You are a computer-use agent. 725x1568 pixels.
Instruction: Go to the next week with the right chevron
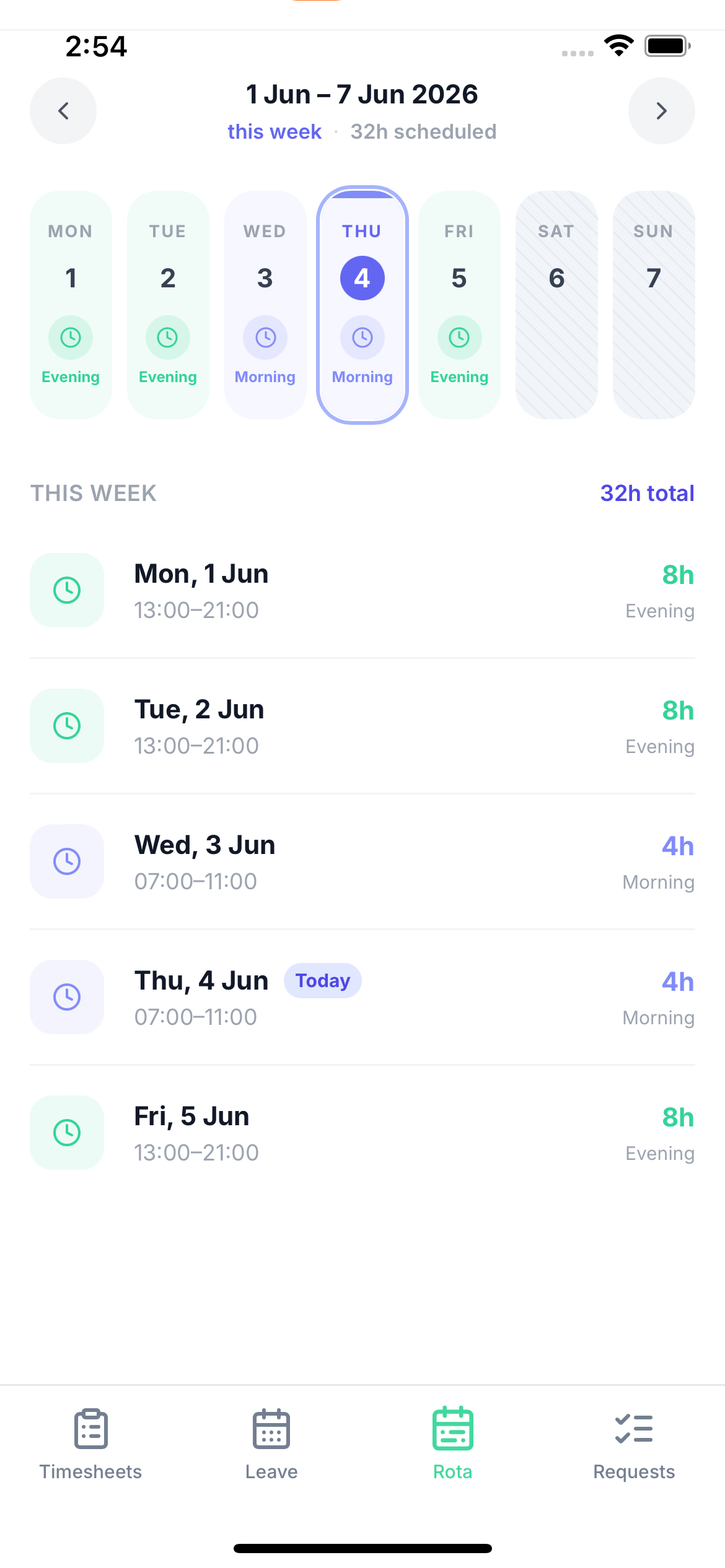coord(662,111)
